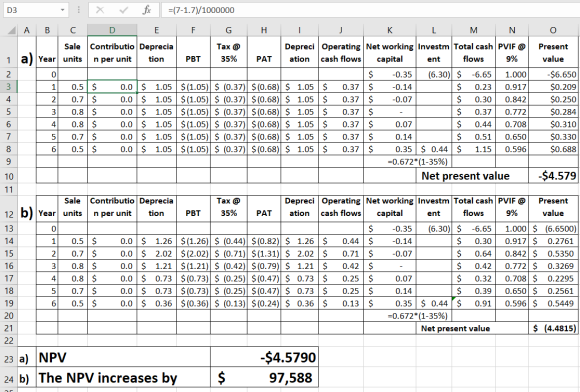Click the 'Net present value' label in row 10

(x=465, y=176)
